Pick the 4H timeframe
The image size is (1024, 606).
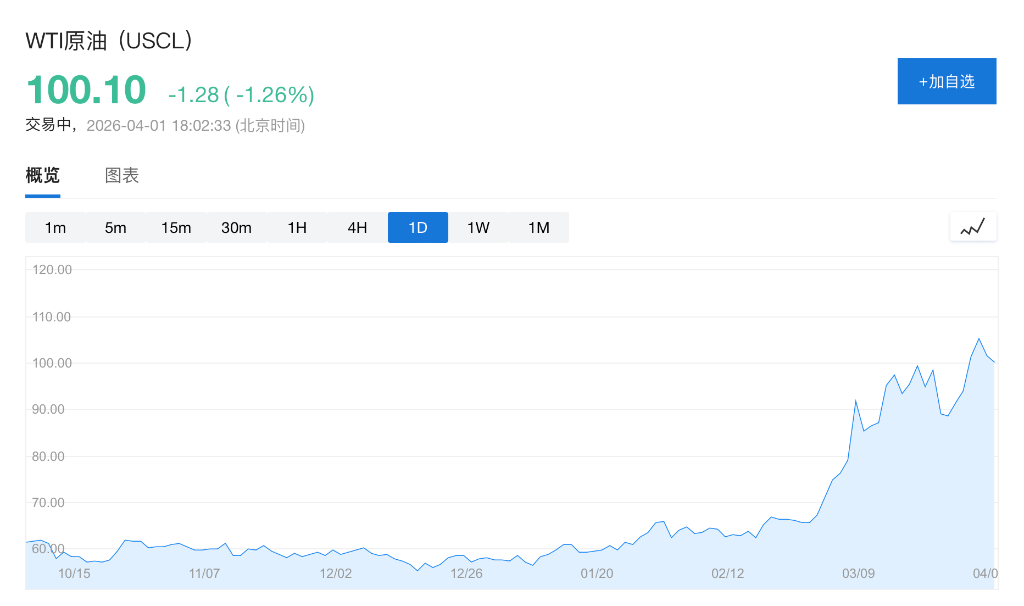pos(357,228)
